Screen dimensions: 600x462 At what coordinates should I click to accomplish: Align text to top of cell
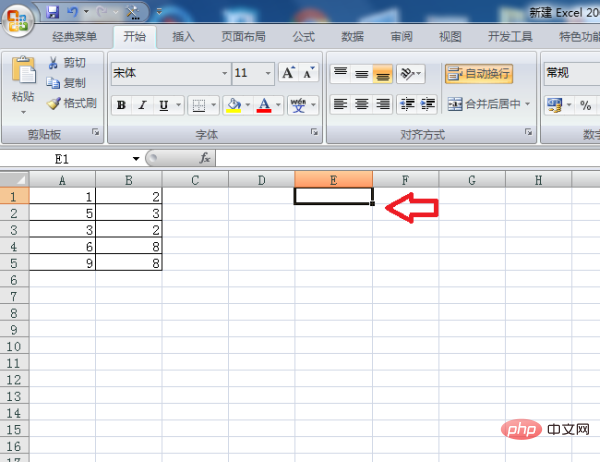pos(340,73)
